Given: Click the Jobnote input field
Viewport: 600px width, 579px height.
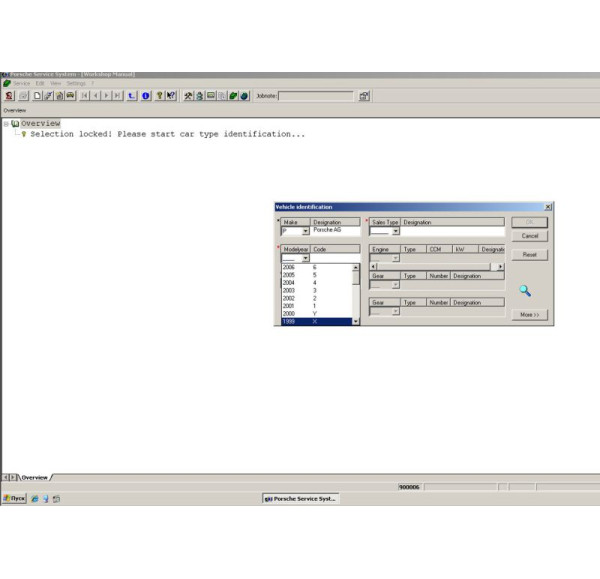Looking at the screenshot, I should coord(315,96).
